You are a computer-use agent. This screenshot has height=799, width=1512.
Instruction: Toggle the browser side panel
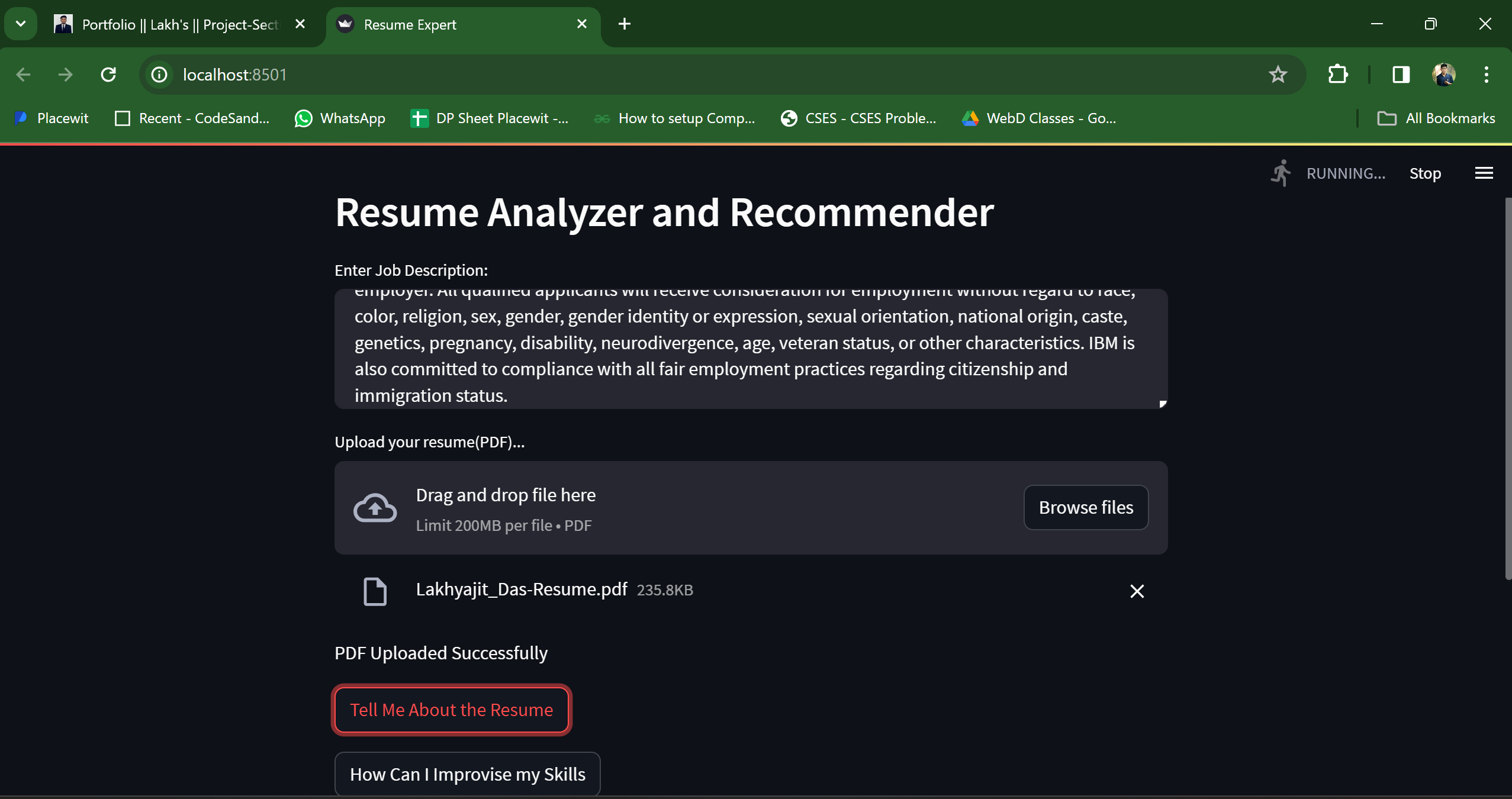pos(1401,75)
